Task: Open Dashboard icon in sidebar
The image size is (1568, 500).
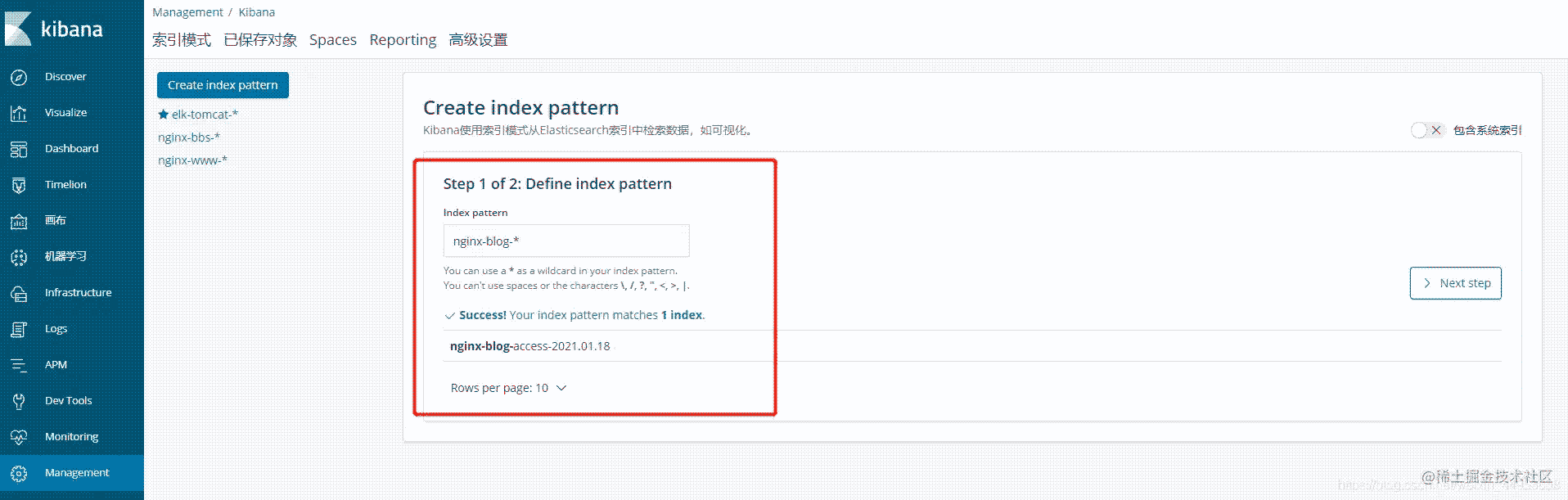Action: 19,149
